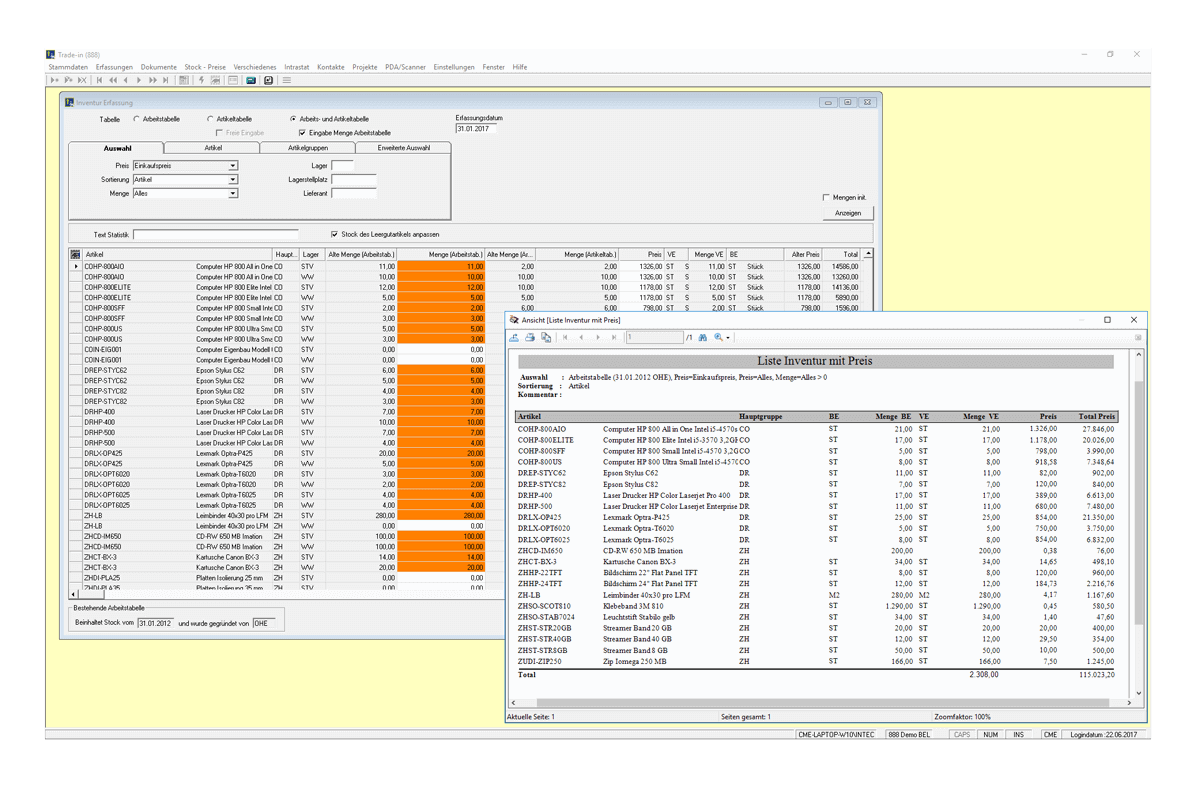Jump to first record in main toolbar
Screen dimensions: 1200x787
pos(99,80)
